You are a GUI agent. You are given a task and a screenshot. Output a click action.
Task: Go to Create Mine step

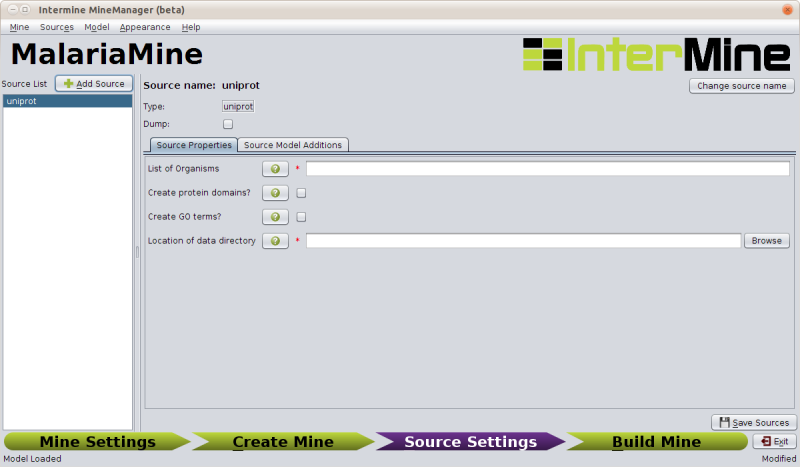(283, 441)
